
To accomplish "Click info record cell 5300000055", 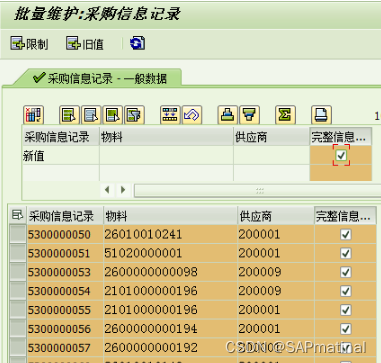I will pos(65,310).
